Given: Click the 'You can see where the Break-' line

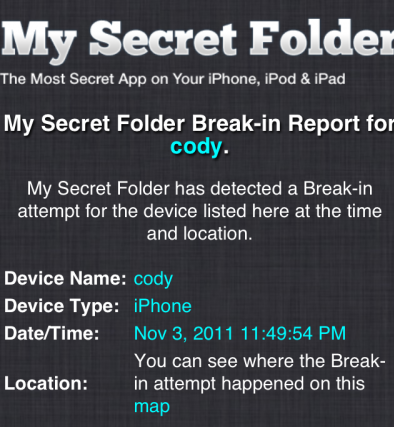Looking at the screenshot, I should coord(260,361).
